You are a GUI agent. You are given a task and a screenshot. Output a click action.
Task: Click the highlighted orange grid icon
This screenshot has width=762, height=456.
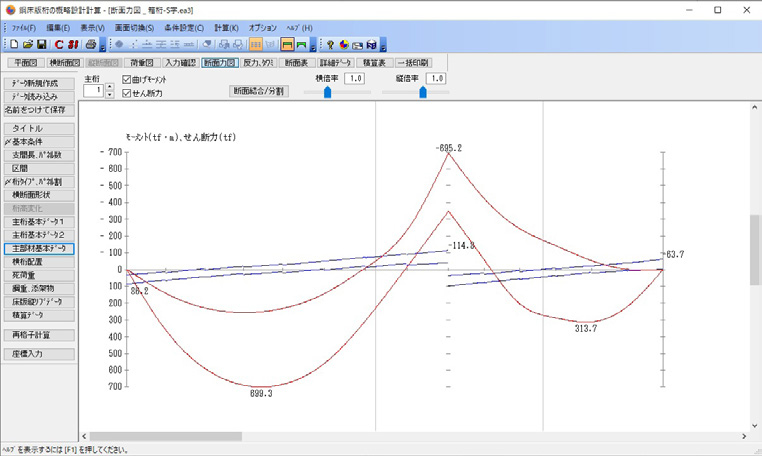(256, 45)
